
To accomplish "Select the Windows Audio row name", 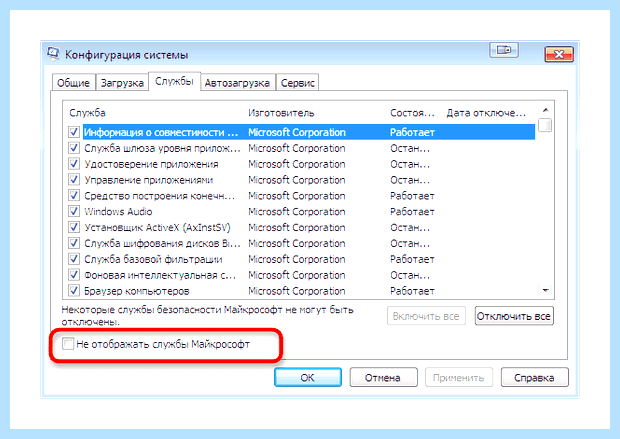I will point(118,212).
